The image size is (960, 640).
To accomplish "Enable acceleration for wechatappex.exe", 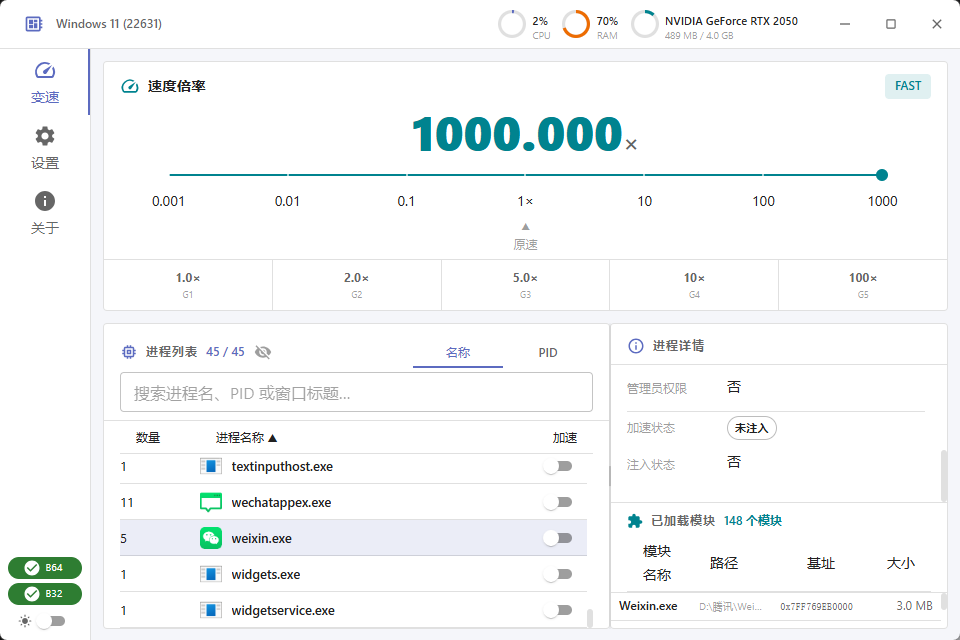I will coord(558,502).
